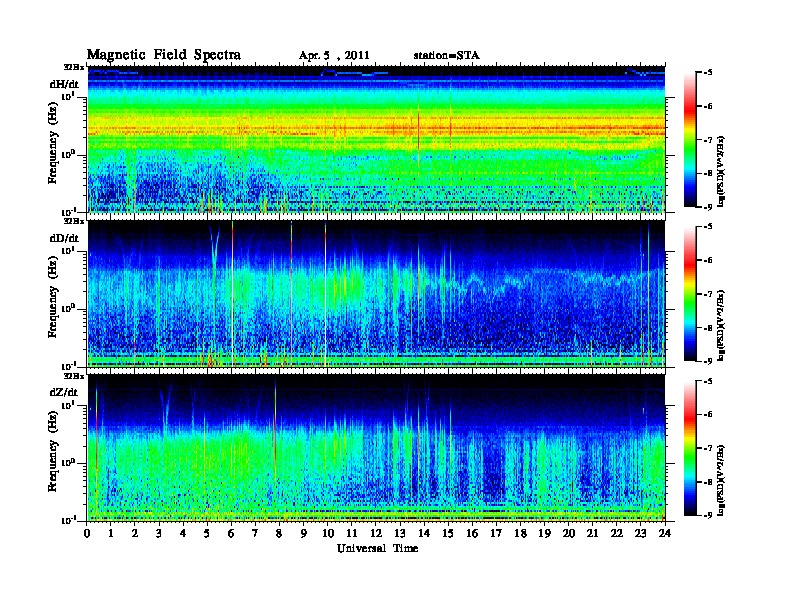Click the 10^0 frequency tick of dH/dt panel
Screen dimensions: 792x612
click(x=68, y=155)
